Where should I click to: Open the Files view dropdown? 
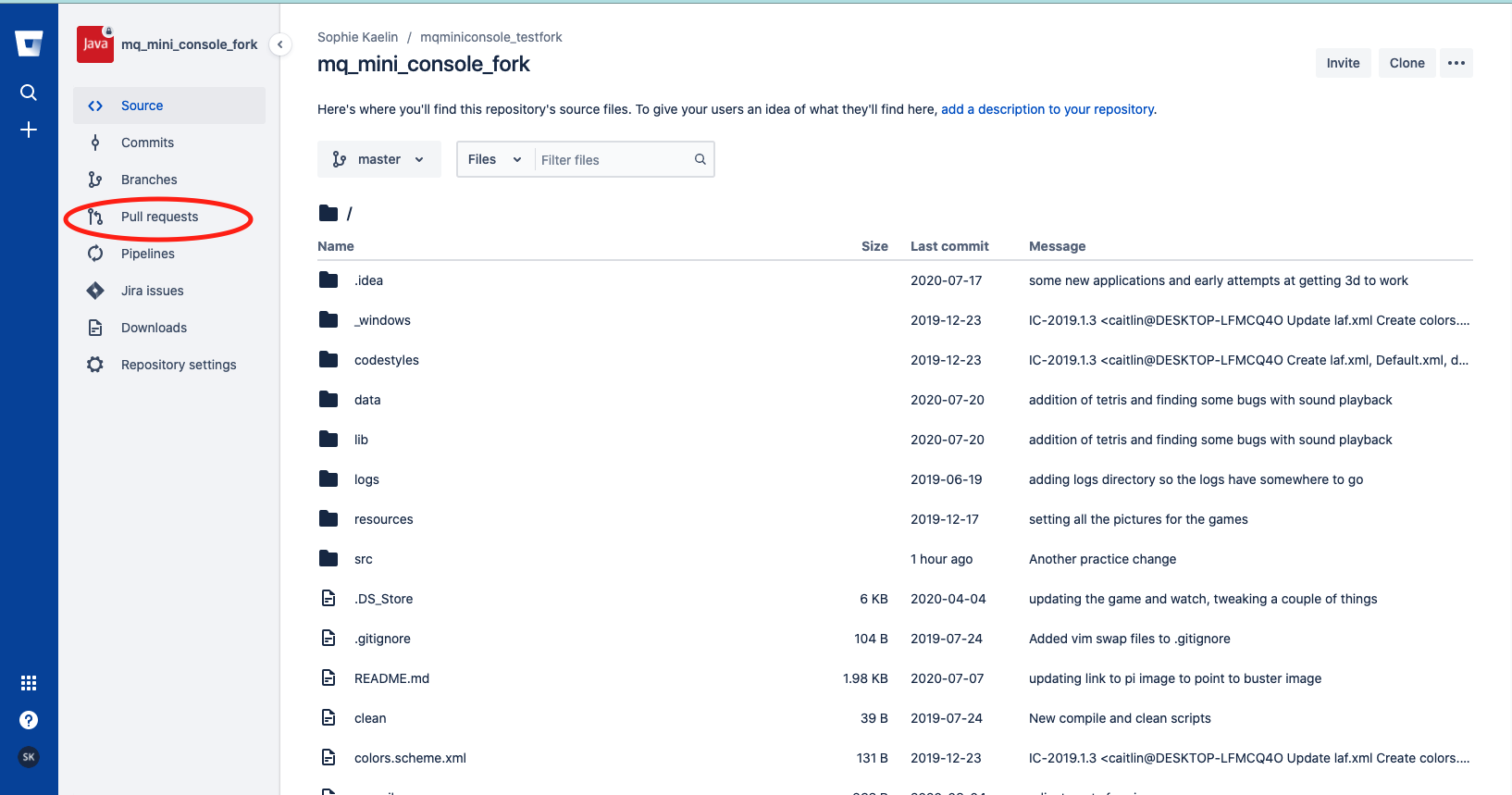[495, 159]
